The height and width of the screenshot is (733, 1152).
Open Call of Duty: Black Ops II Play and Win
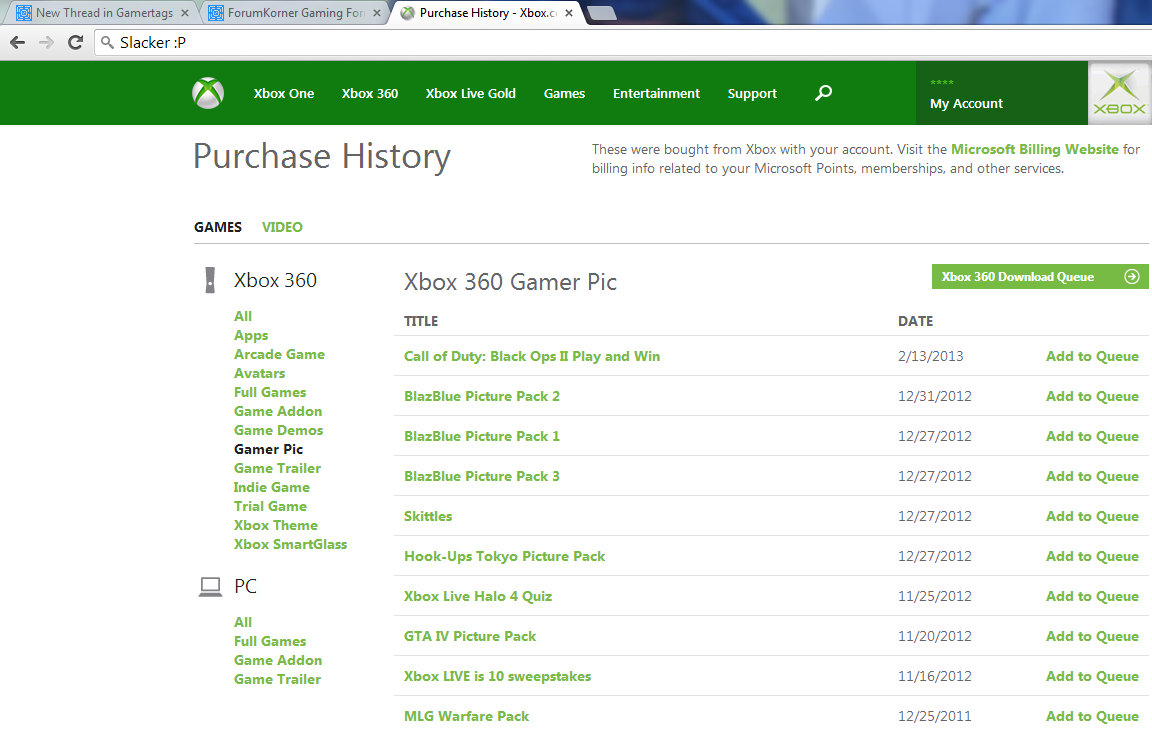pos(532,356)
